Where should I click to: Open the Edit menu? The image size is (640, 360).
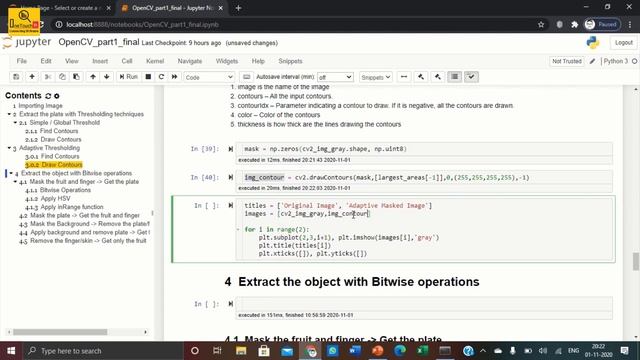tap(46, 61)
